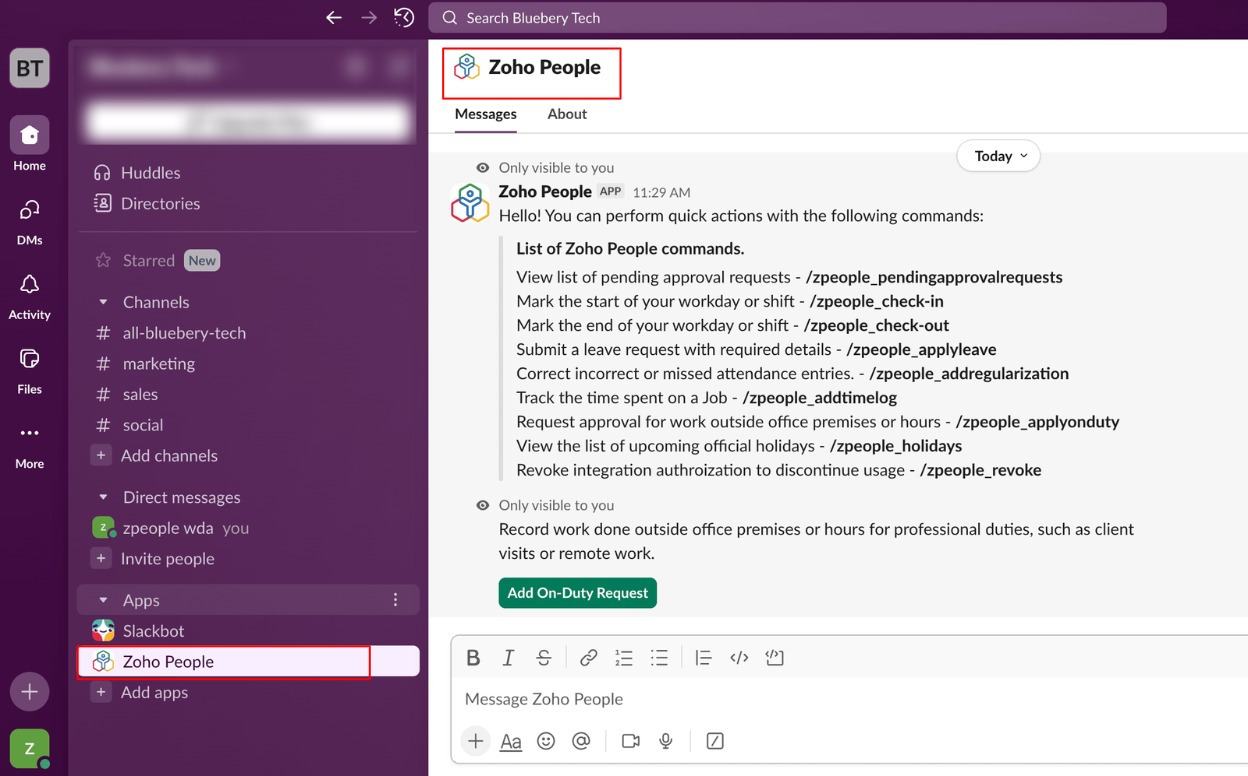Click the /zpeople_applyleave command text
Image resolution: width=1248 pixels, height=776 pixels.
[921, 349]
